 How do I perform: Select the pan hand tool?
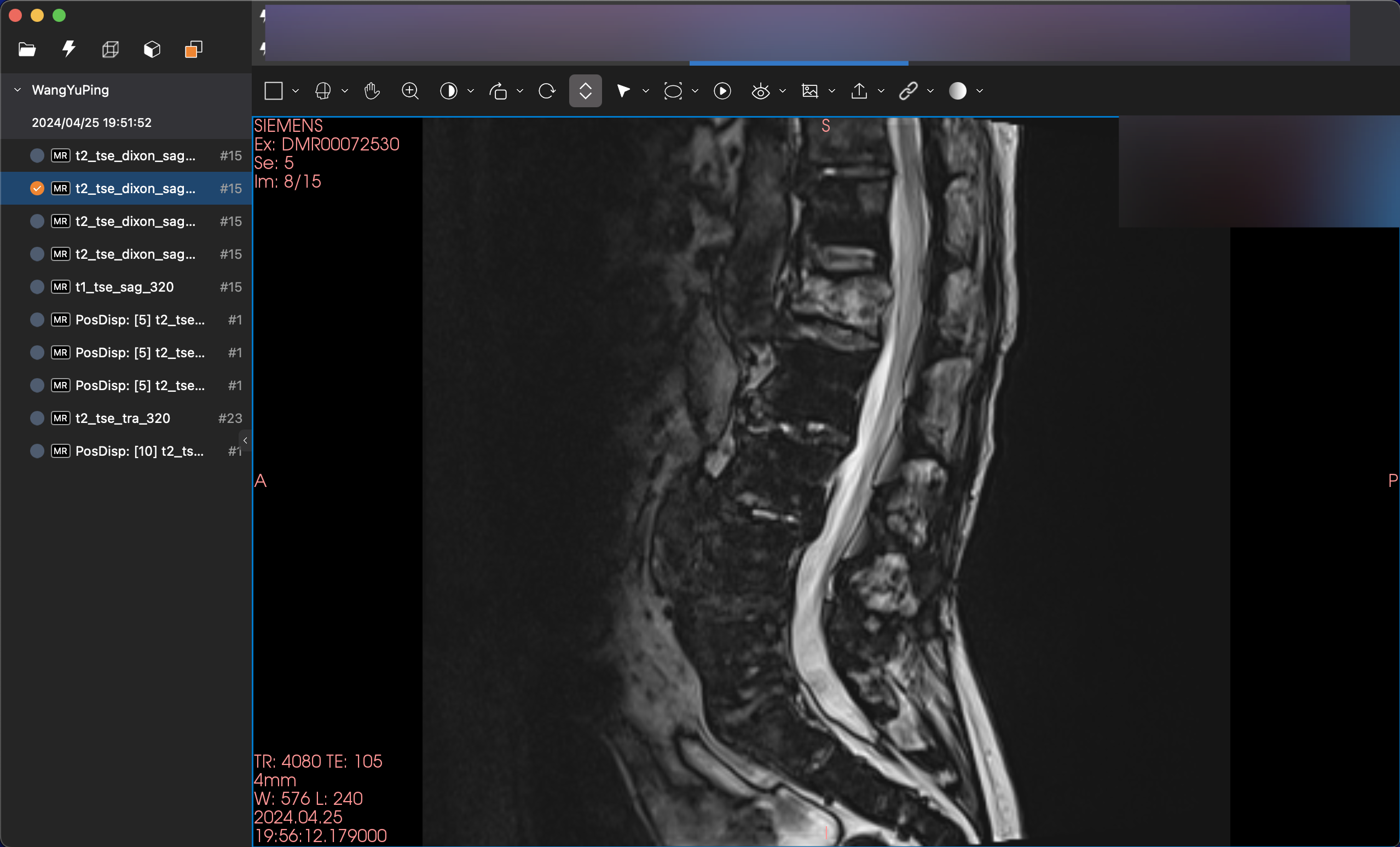372,91
